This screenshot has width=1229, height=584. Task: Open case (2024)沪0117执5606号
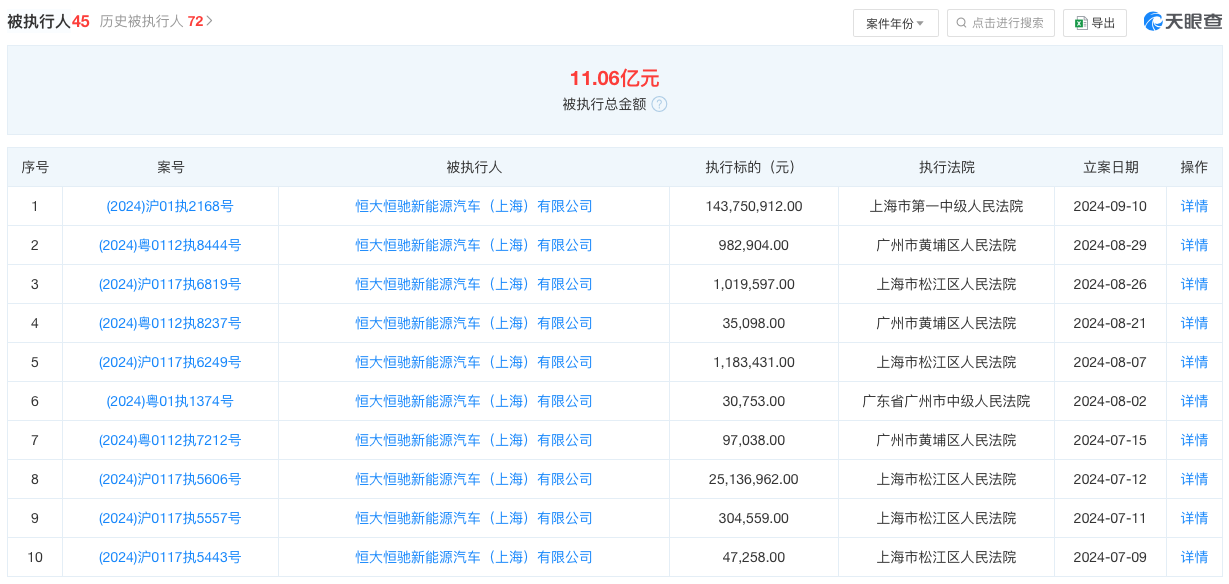pyautogui.click(x=170, y=479)
